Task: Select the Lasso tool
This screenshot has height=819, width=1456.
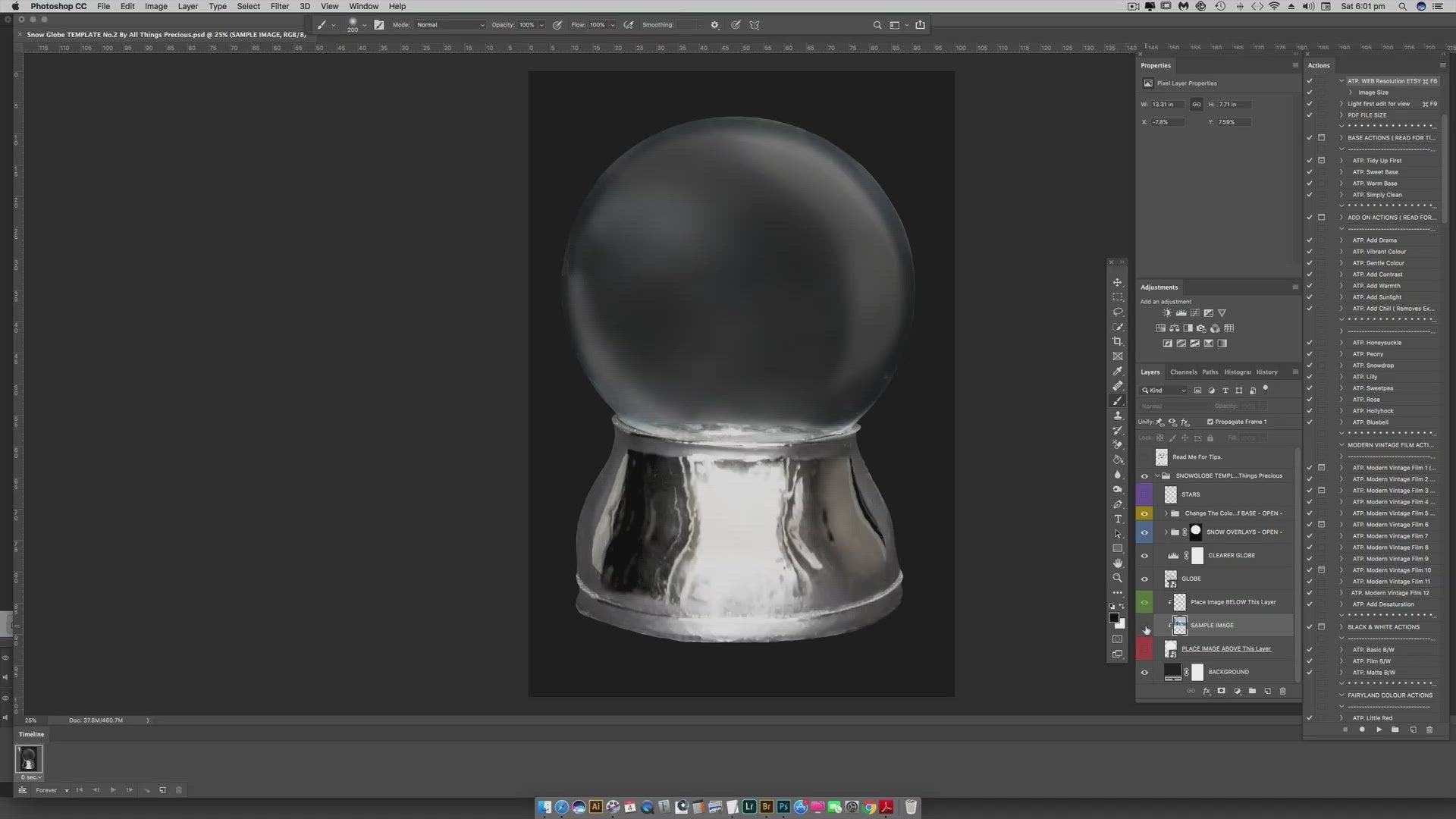Action: pyautogui.click(x=1117, y=312)
